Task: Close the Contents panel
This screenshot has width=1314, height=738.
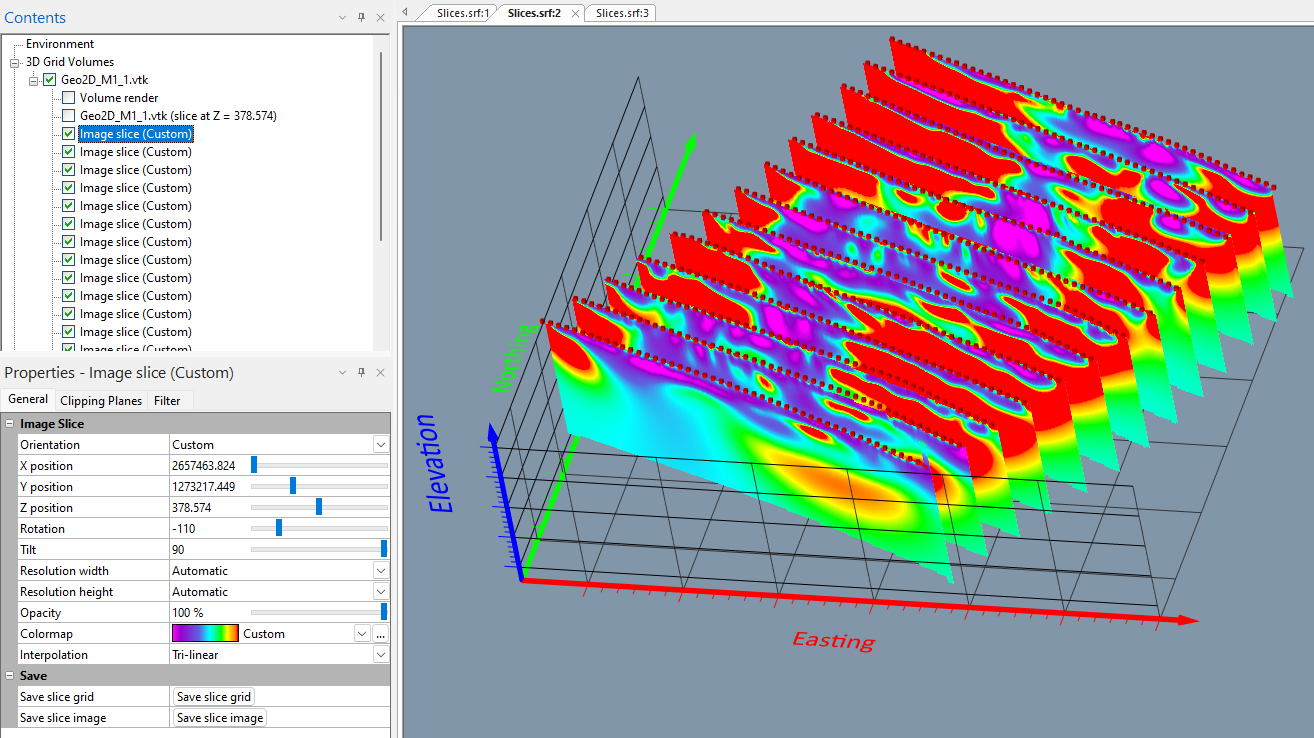Action: point(380,18)
